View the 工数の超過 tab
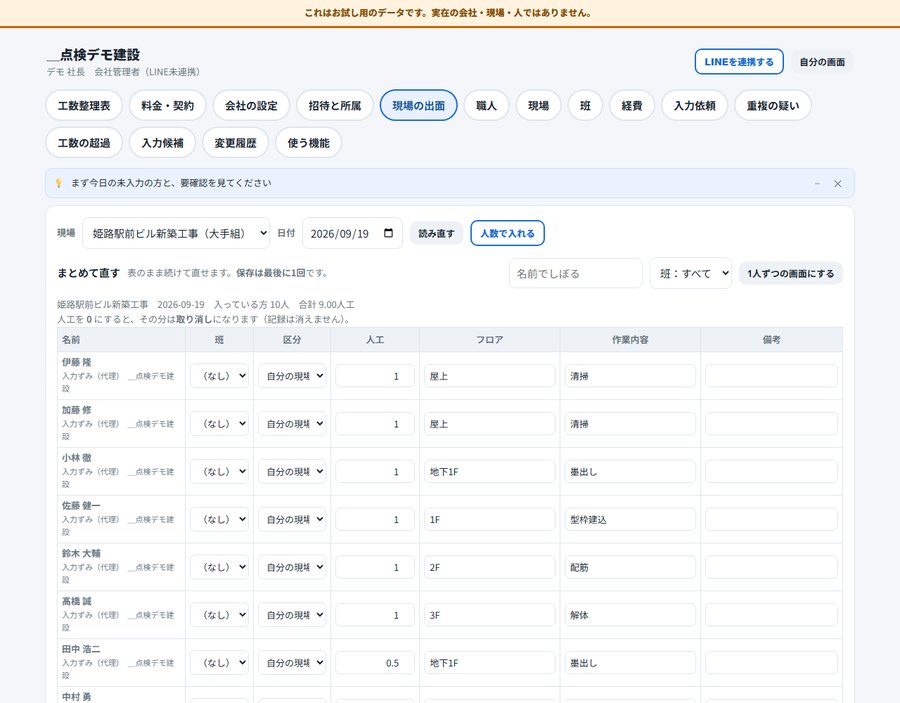The image size is (900, 703). coord(84,143)
